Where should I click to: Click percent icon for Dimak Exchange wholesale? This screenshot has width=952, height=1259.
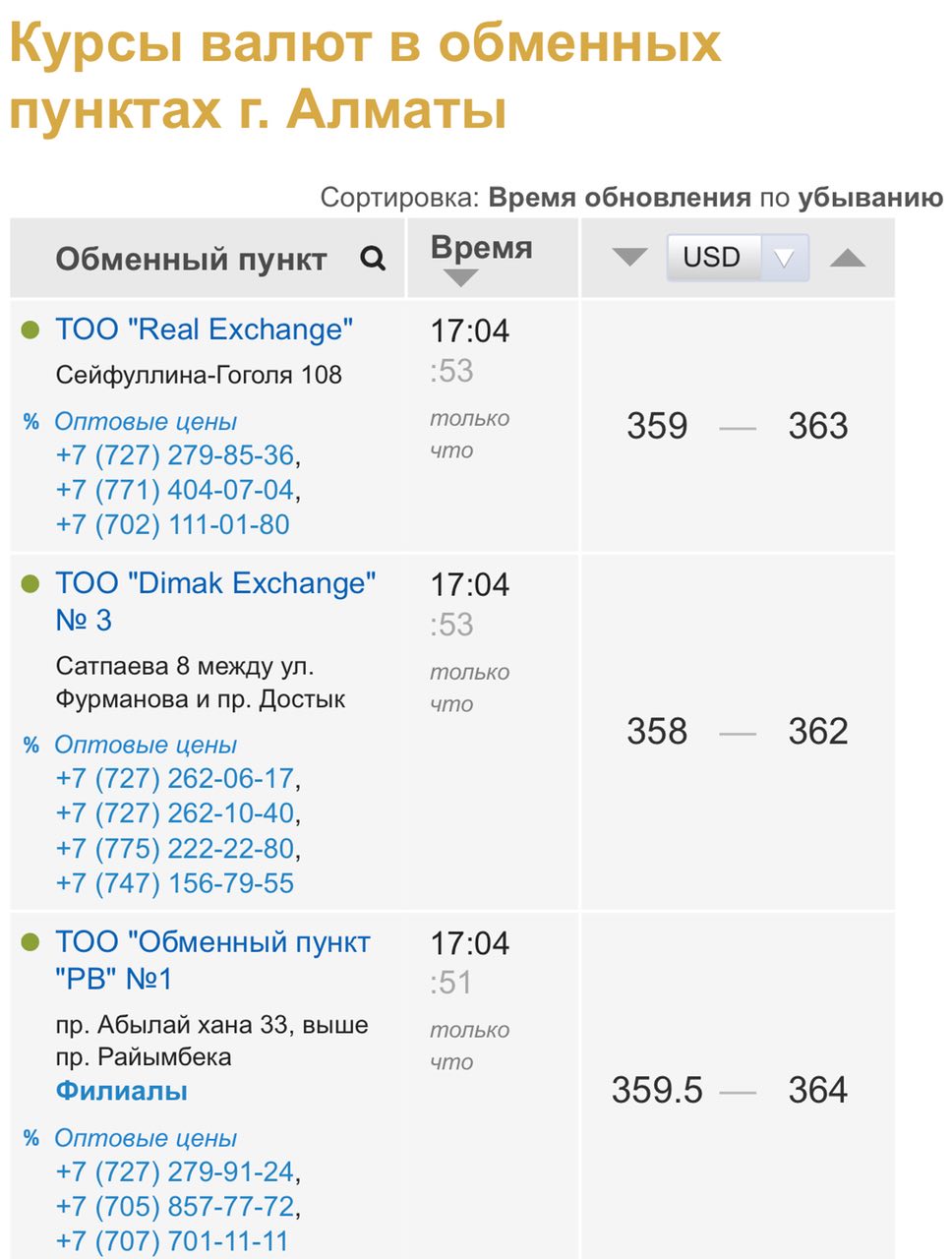click(x=31, y=746)
